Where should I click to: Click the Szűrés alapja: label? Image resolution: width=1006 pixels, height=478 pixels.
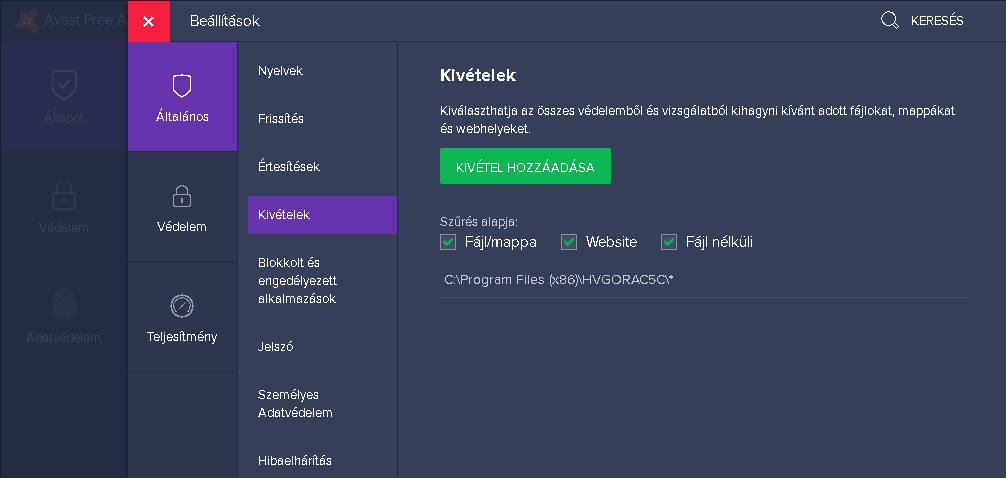click(479, 222)
